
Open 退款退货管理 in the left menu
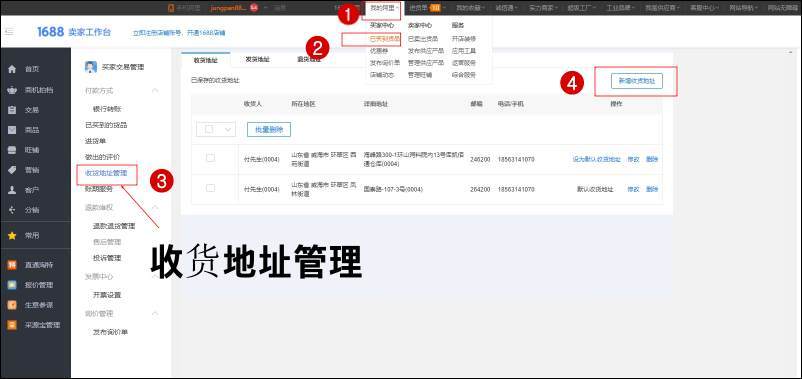(x=114, y=226)
